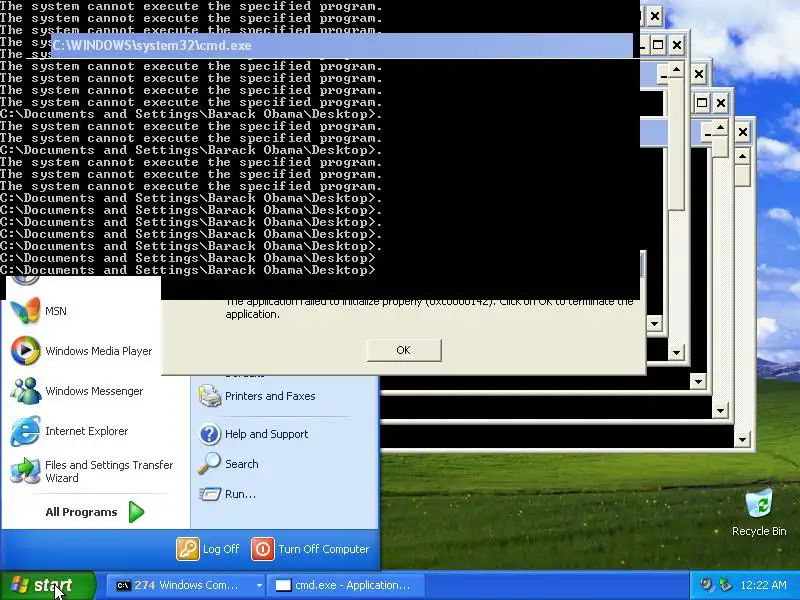Click the Log Off button

point(208,549)
